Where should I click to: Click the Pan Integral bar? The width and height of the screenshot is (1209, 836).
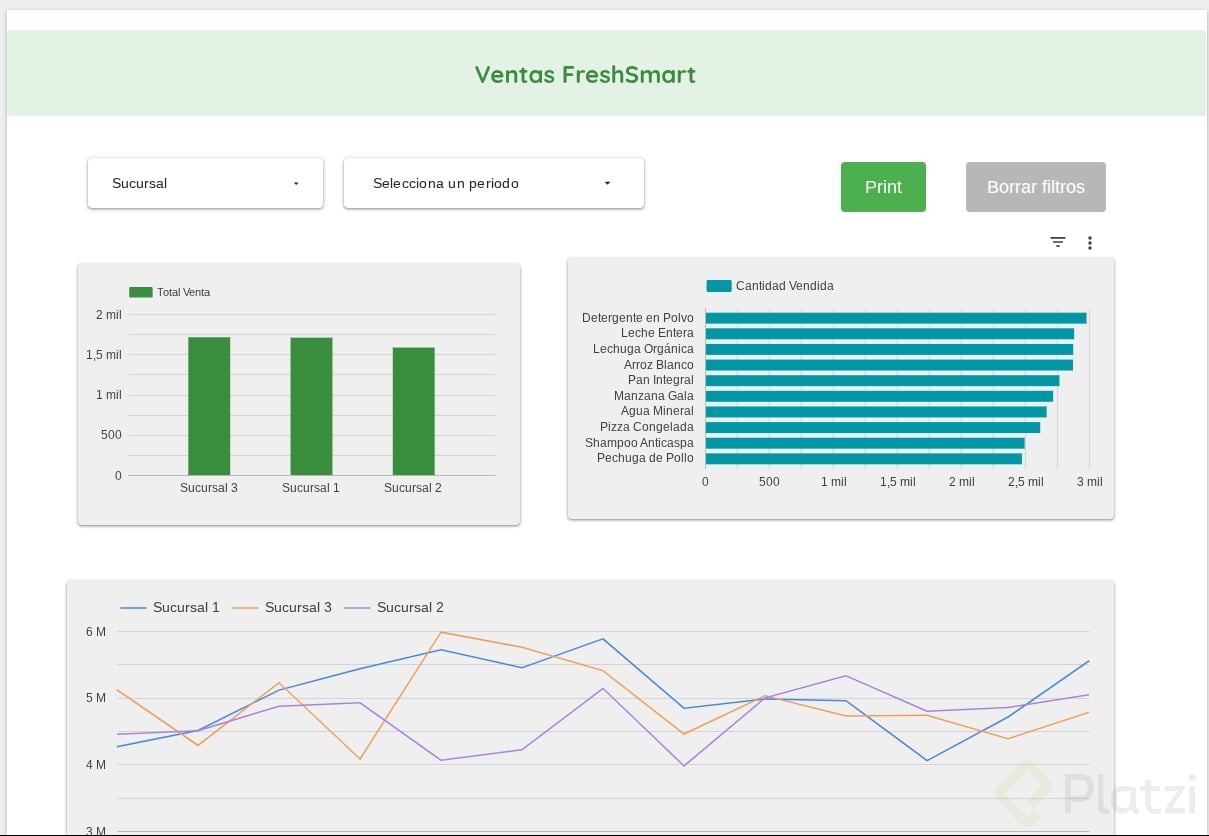[x=882, y=380]
